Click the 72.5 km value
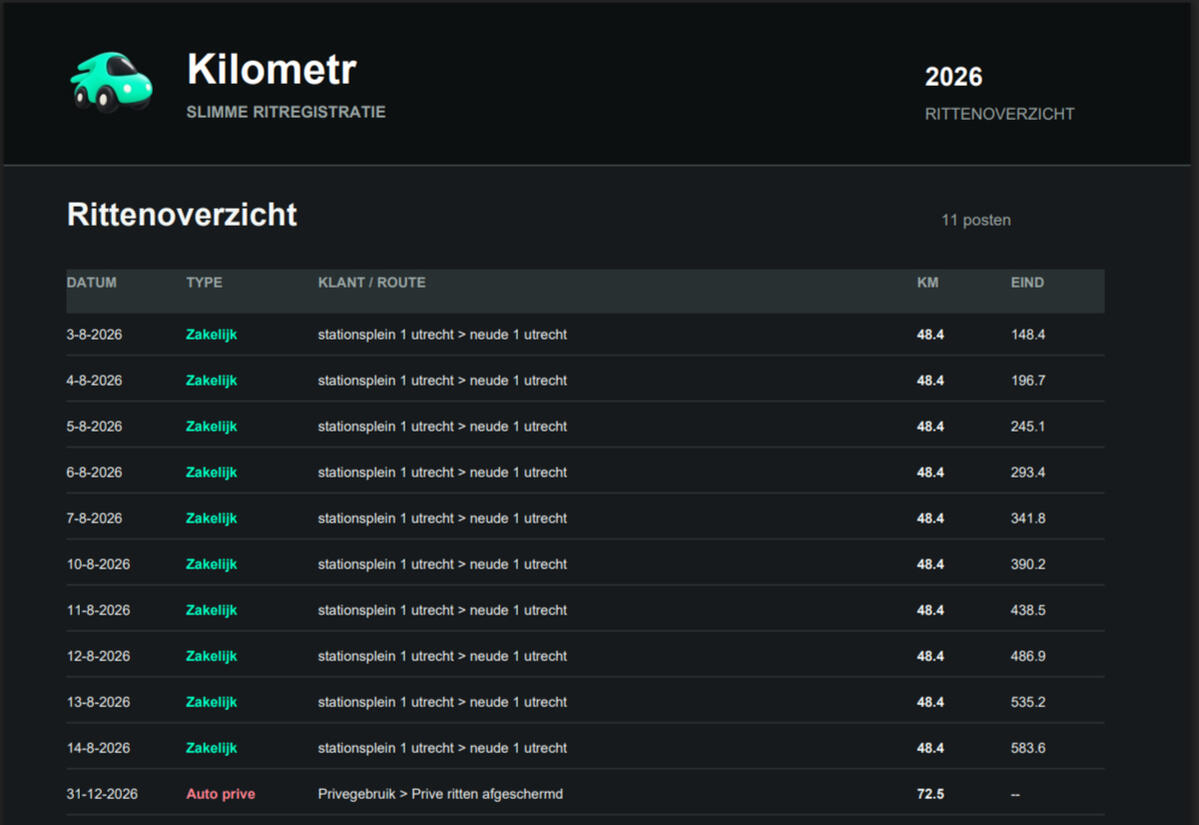 tap(930, 794)
